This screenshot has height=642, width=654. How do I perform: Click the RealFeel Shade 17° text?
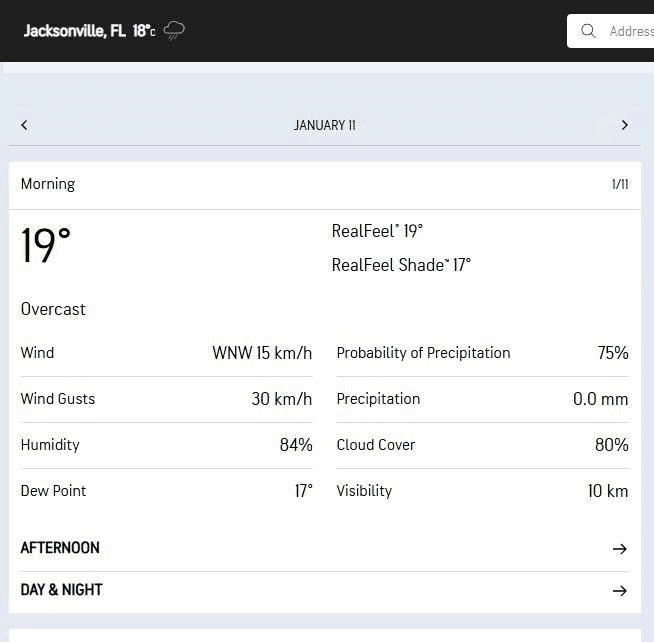pos(401,265)
